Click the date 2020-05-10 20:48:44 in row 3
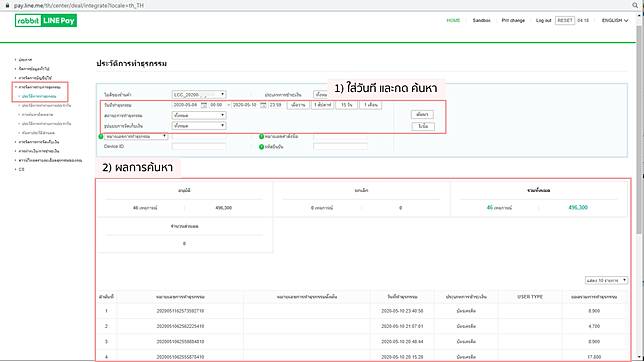The height and width of the screenshot is (362, 644). pos(402,341)
